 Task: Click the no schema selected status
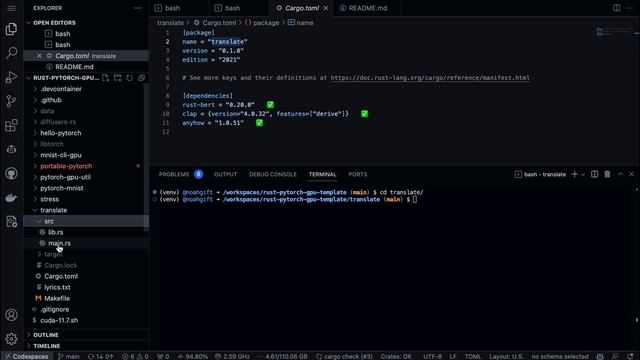[560, 356]
